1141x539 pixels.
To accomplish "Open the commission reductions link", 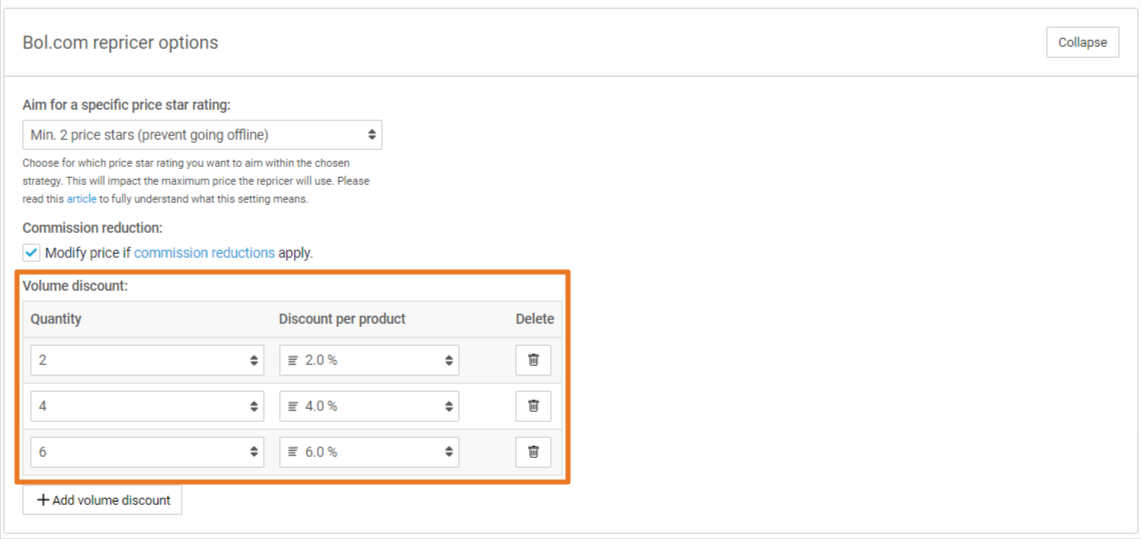I will coord(204,253).
